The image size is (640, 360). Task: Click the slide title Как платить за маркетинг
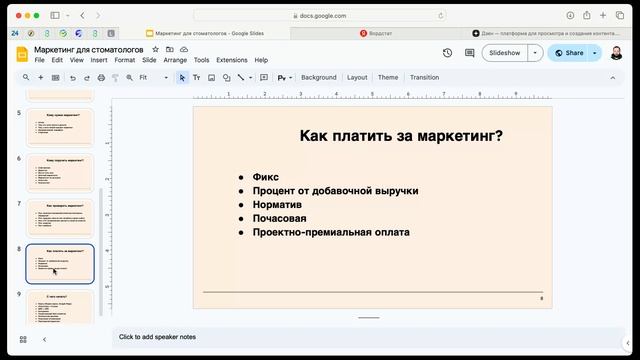(401, 136)
